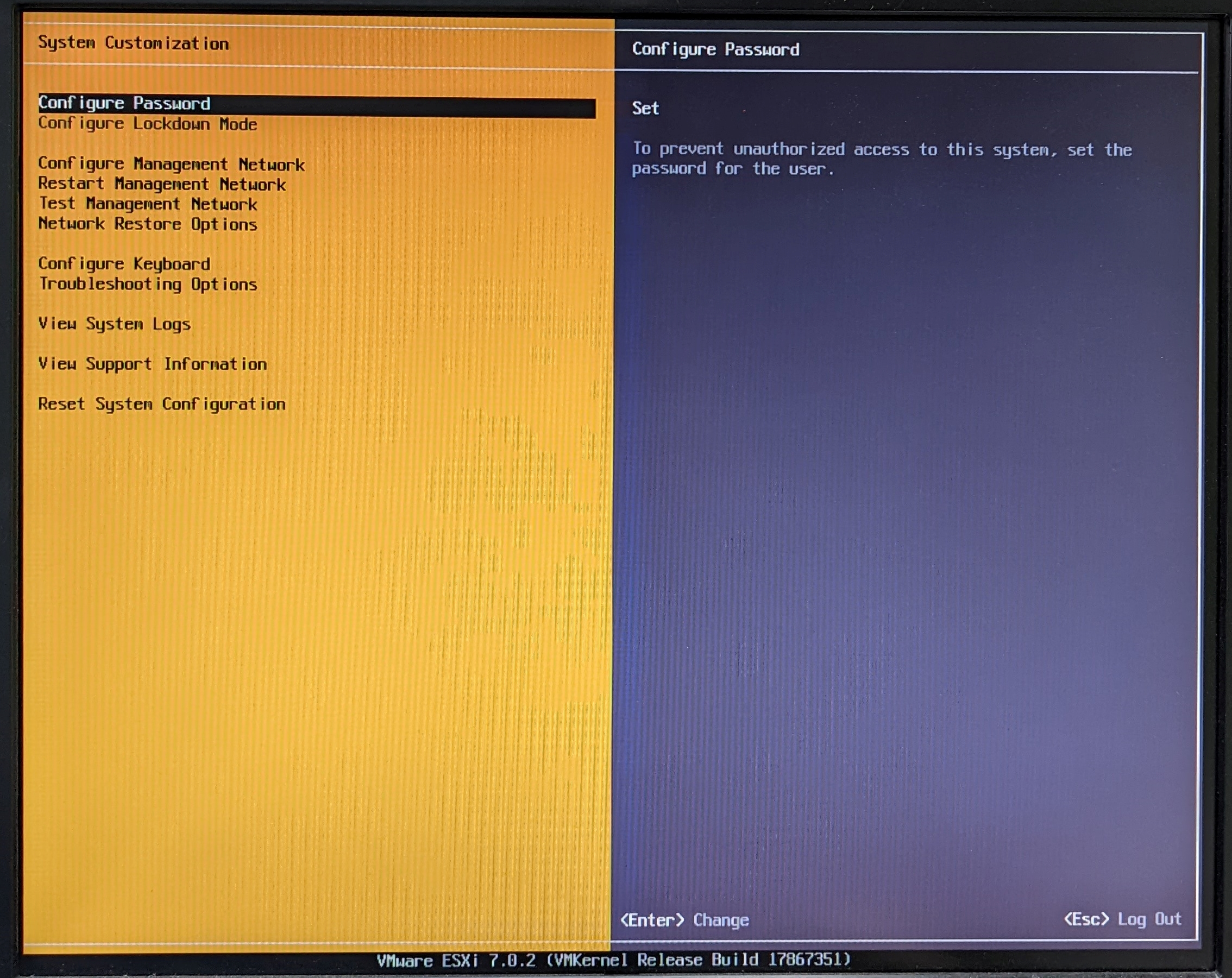Click the Change label next to Enter
Screen dimensions: 1232x978
pyautogui.click(x=721, y=920)
